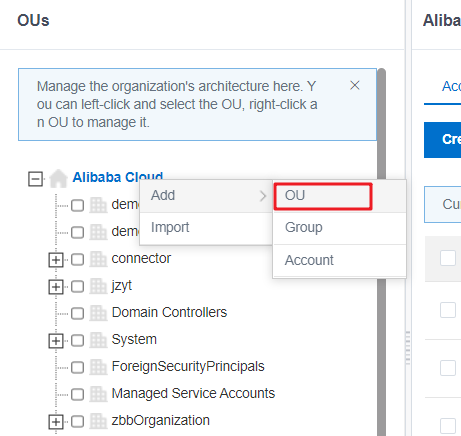461x436 pixels.
Task: Click the blue Cre... button on right panel
Action: coord(442,140)
